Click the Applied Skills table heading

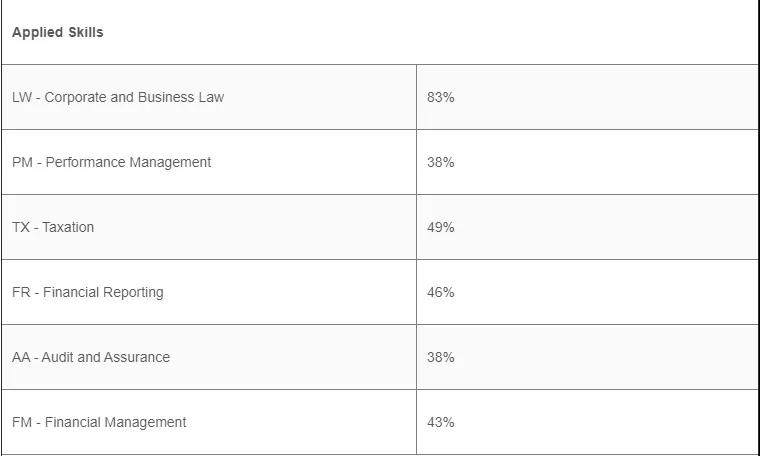point(58,32)
